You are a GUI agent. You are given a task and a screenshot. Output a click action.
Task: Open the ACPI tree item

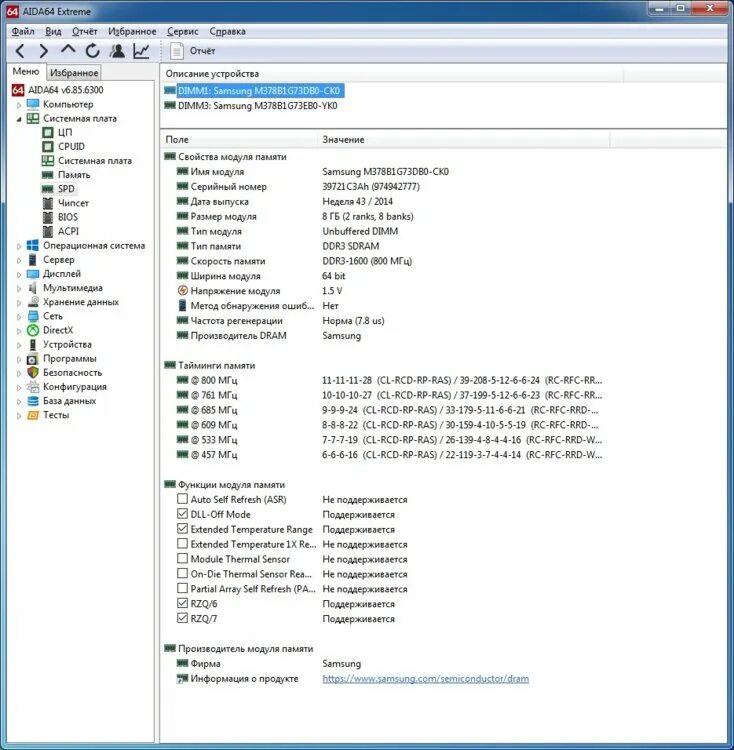[x=68, y=231]
